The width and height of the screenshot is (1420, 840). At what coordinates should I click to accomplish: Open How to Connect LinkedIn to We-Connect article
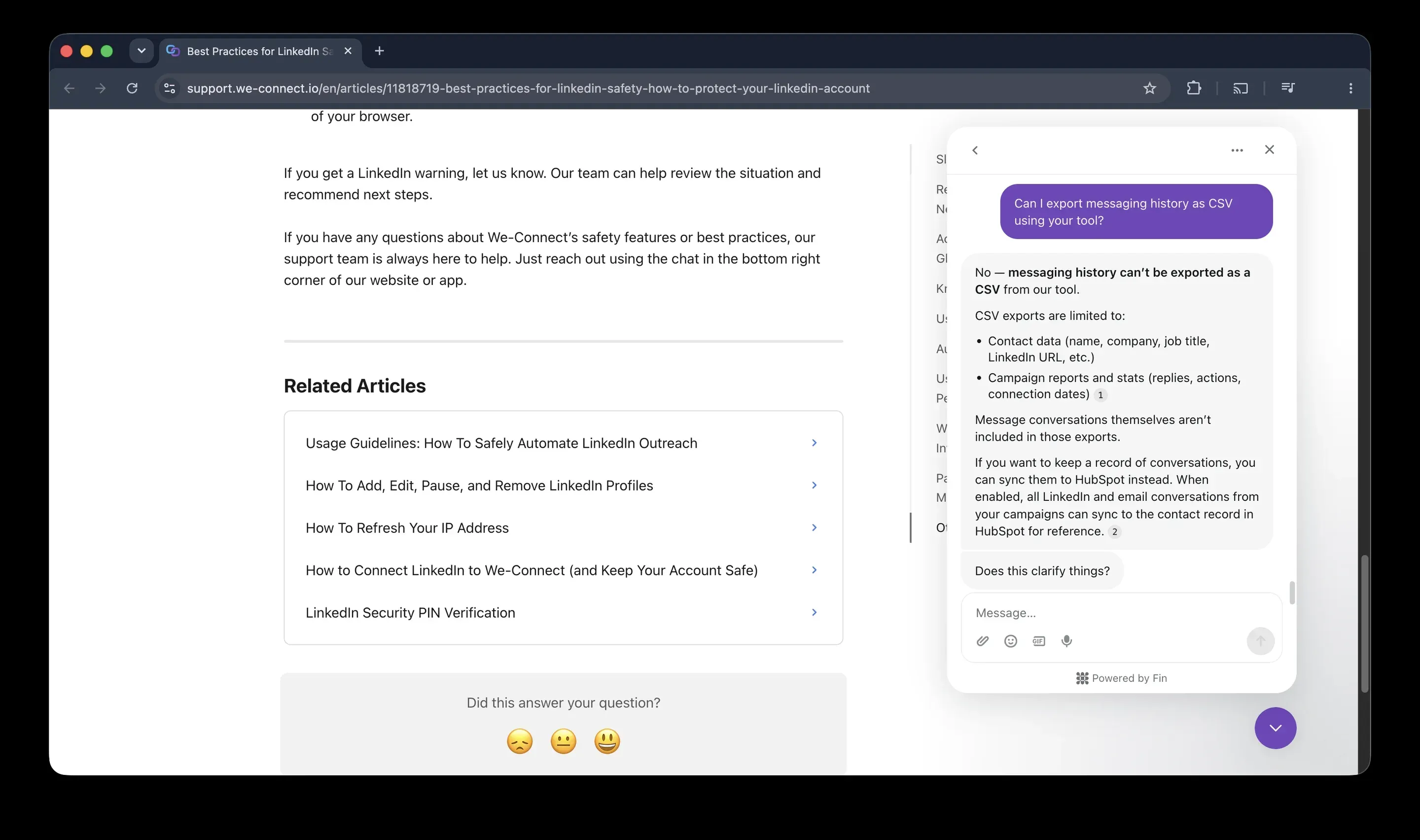tap(563, 570)
